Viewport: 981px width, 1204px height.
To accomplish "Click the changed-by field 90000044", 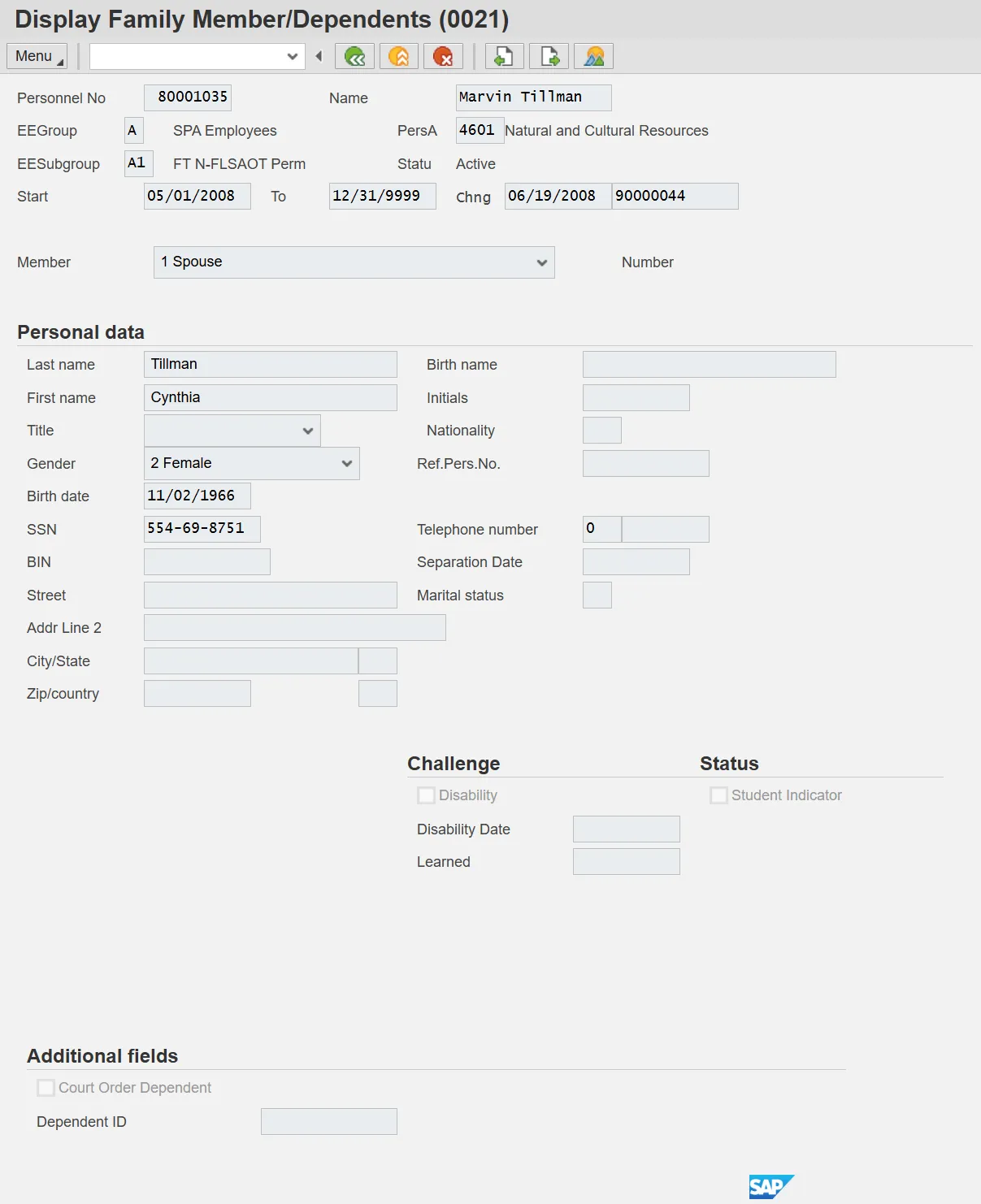I will pyautogui.click(x=675, y=197).
